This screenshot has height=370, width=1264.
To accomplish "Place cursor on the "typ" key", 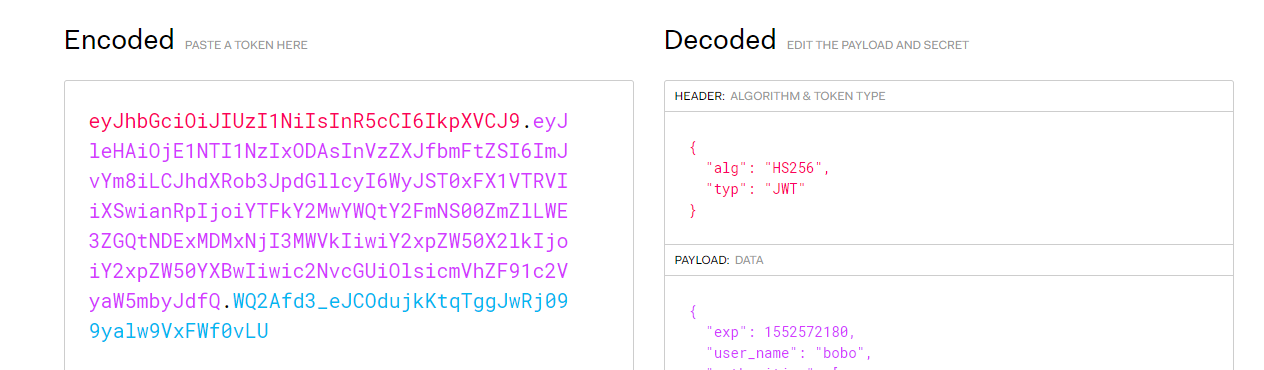I will click(726, 189).
